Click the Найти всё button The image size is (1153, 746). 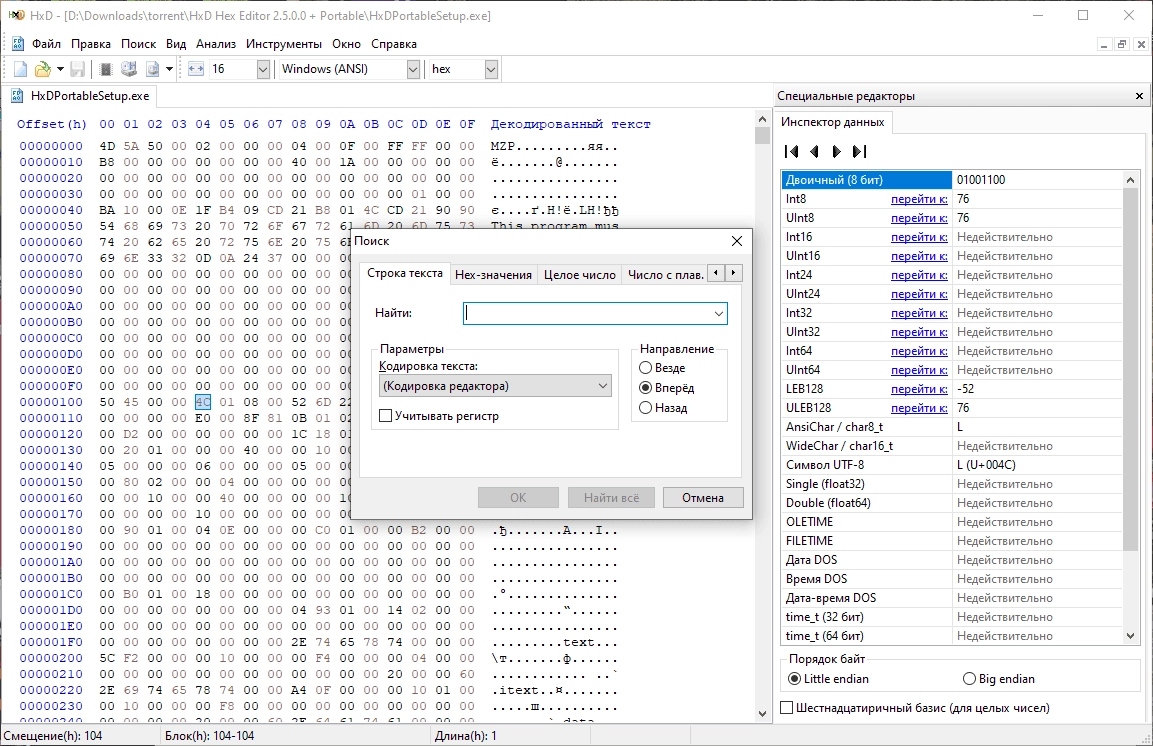click(611, 498)
